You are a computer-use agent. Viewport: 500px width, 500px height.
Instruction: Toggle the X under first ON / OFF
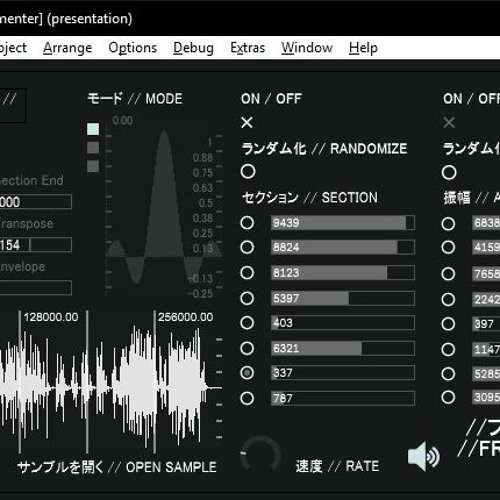click(x=247, y=122)
